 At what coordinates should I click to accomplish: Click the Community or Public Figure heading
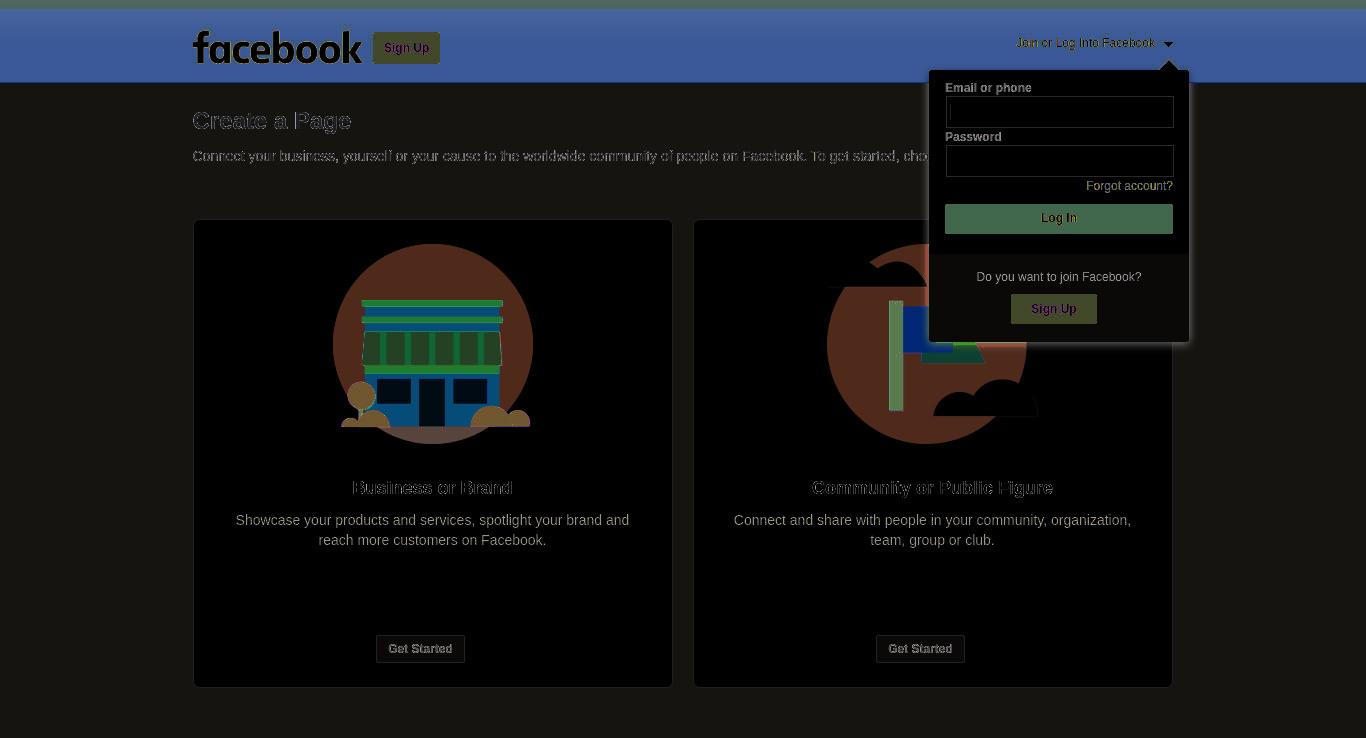[x=932, y=488]
